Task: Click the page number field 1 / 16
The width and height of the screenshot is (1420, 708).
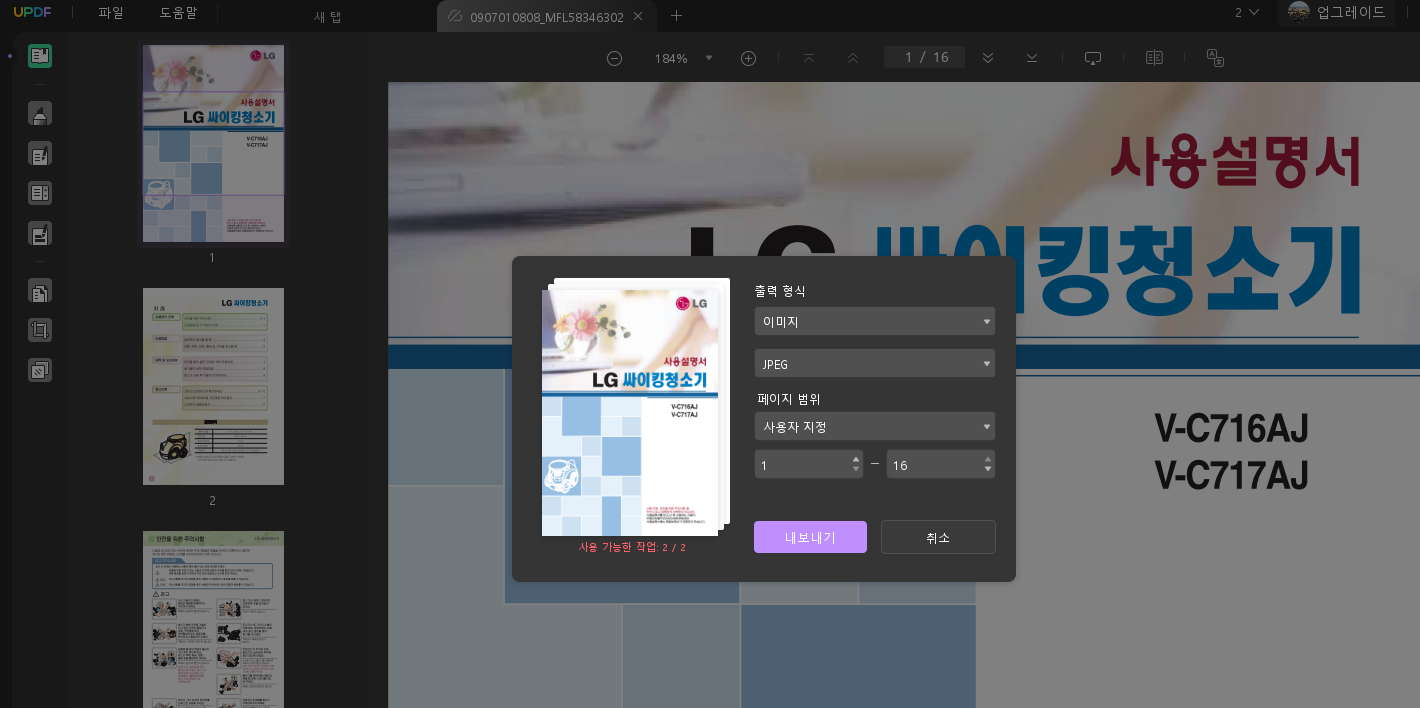Action: click(925, 57)
